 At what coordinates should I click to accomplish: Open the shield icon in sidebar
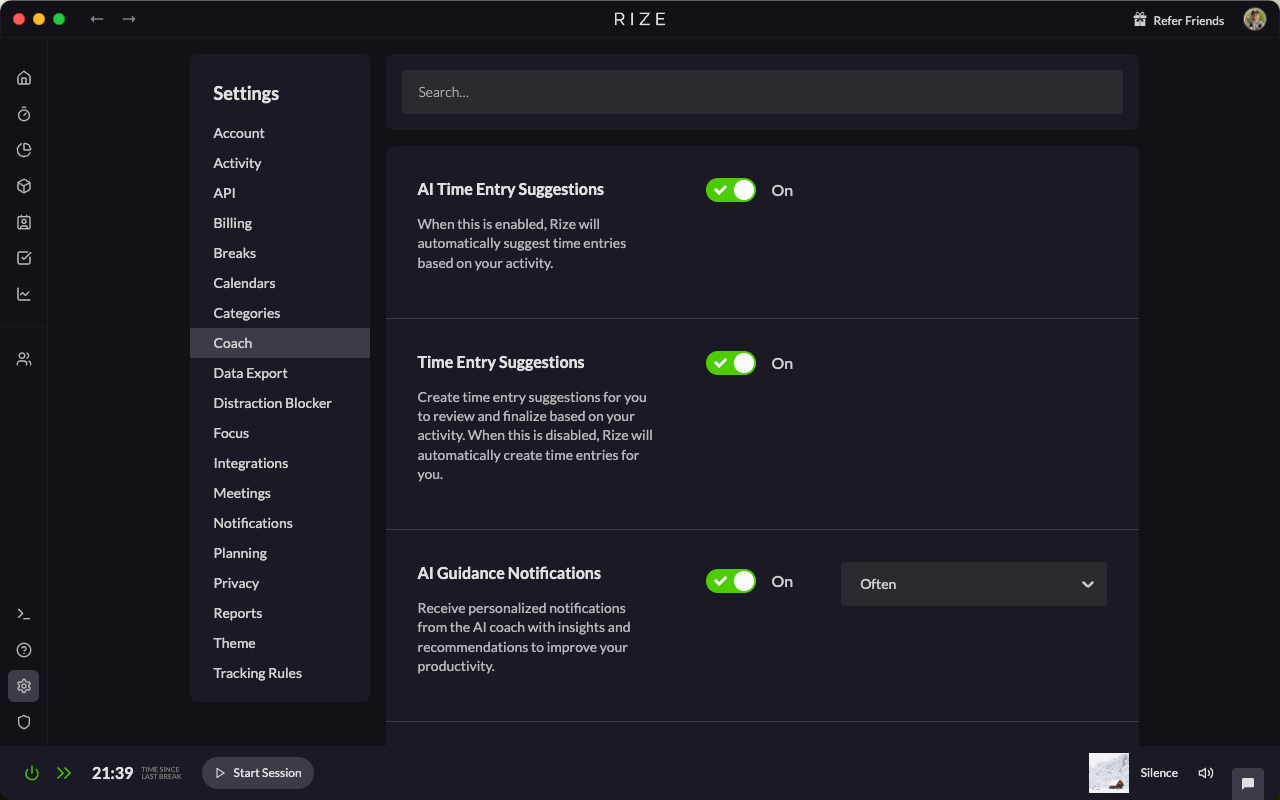(x=24, y=722)
